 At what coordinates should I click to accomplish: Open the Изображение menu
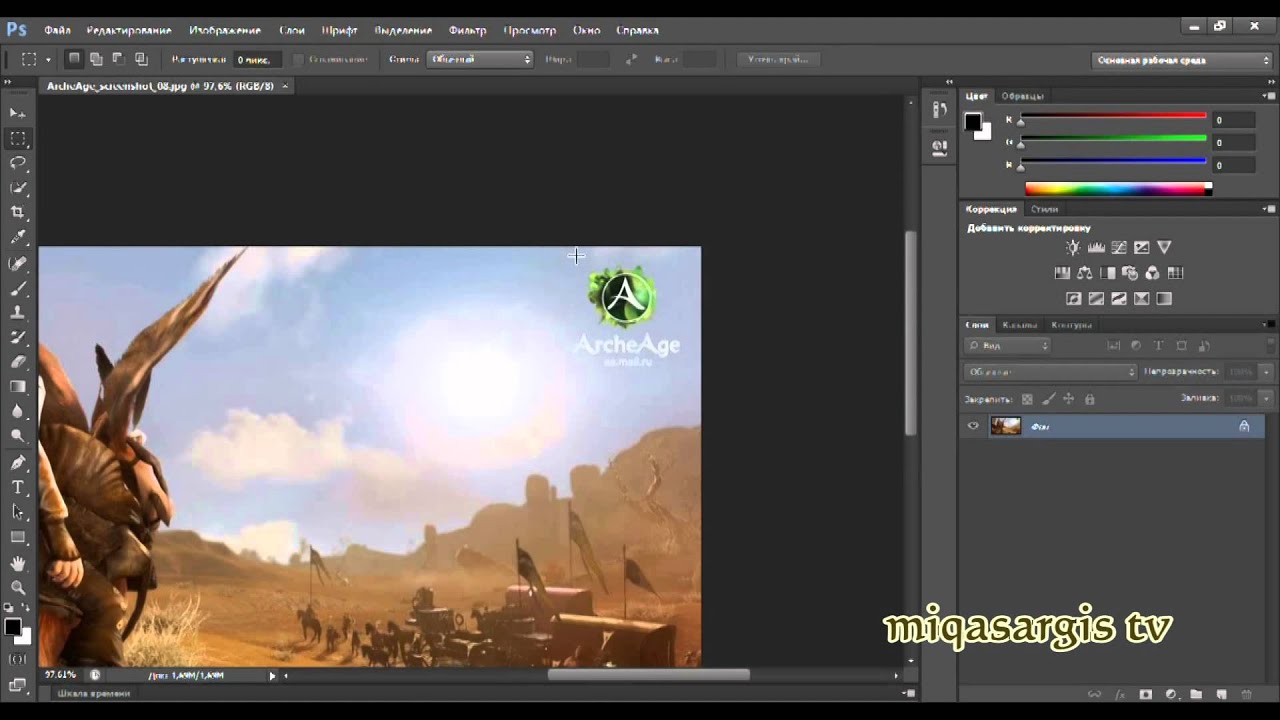225,31
